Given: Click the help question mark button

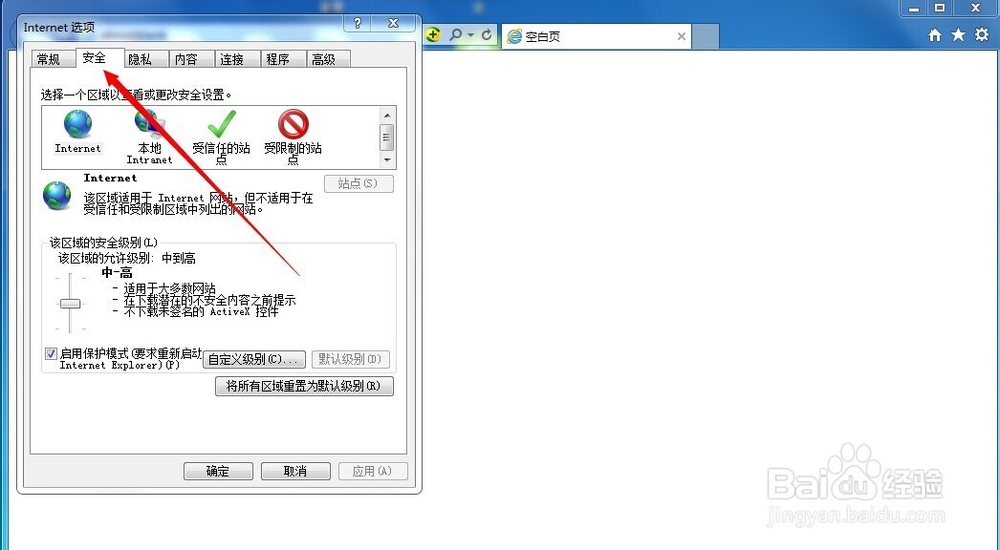Looking at the screenshot, I should click(x=357, y=23).
